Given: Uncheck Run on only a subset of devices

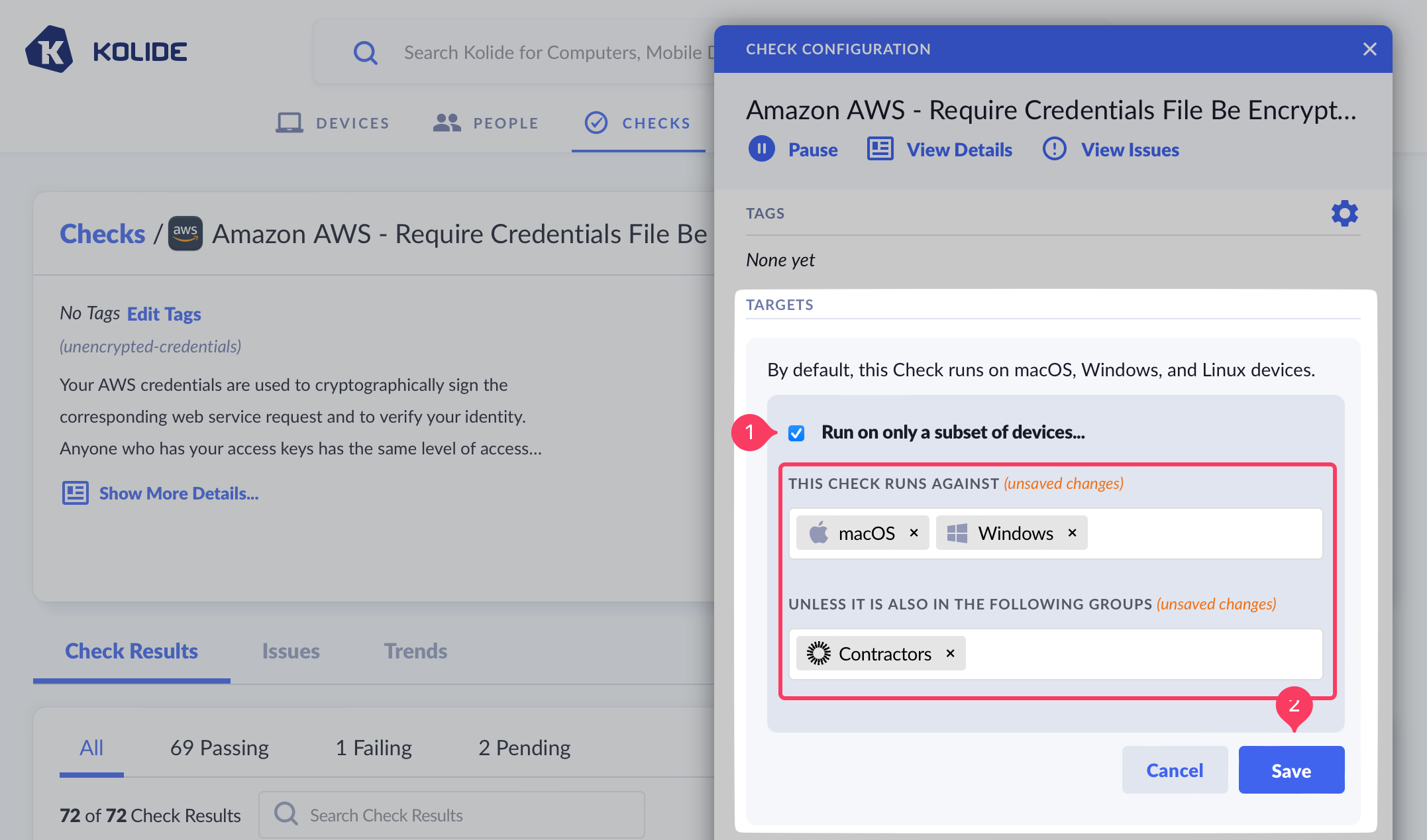Looking at the screenshot, I should pyautogui.click(x=796, y=433).
